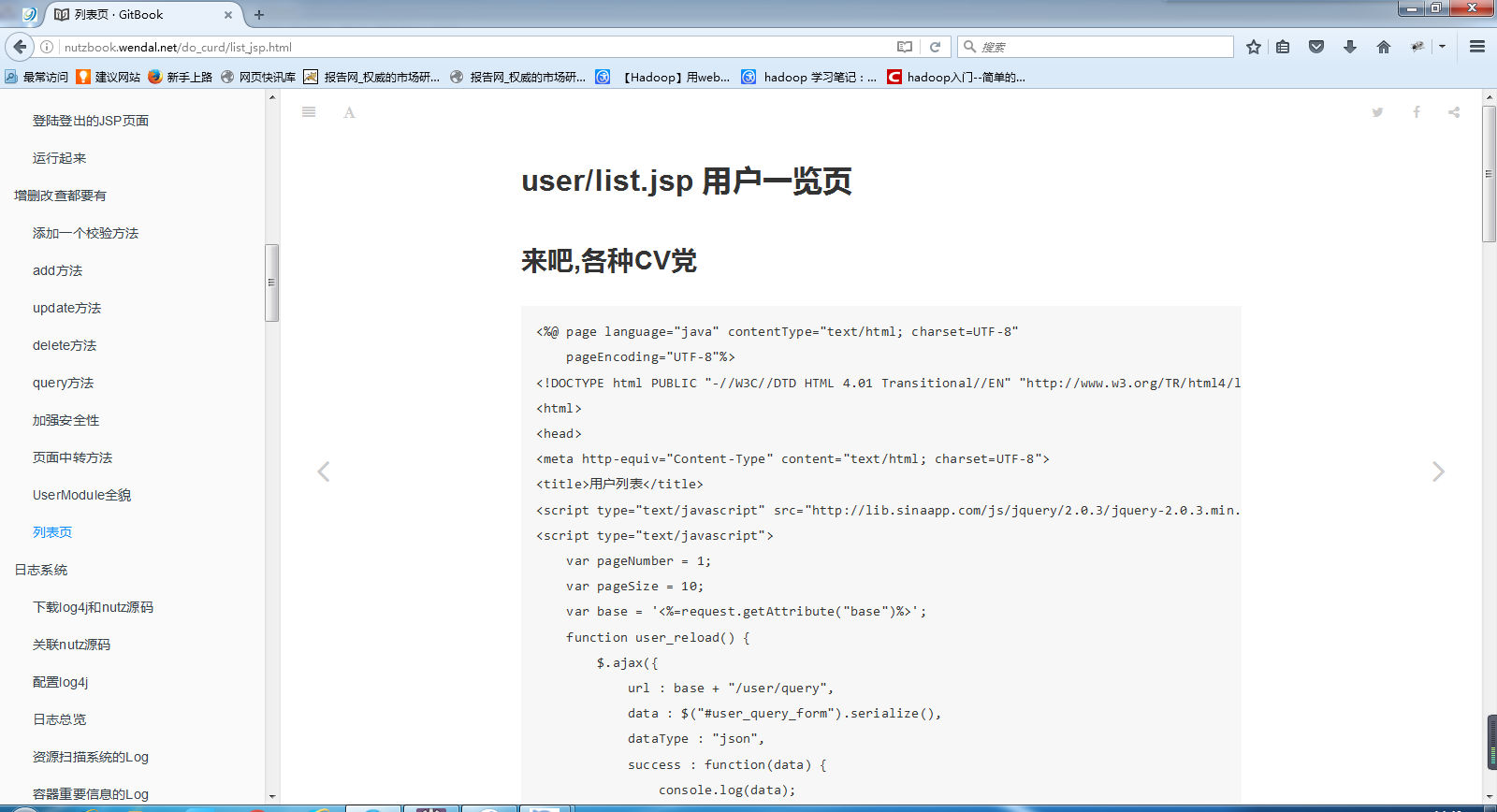The image size is (1497, 812).
Task: Toggle Reader View icon in address bar
Action: pyautogui.click(x=905, y=47)
